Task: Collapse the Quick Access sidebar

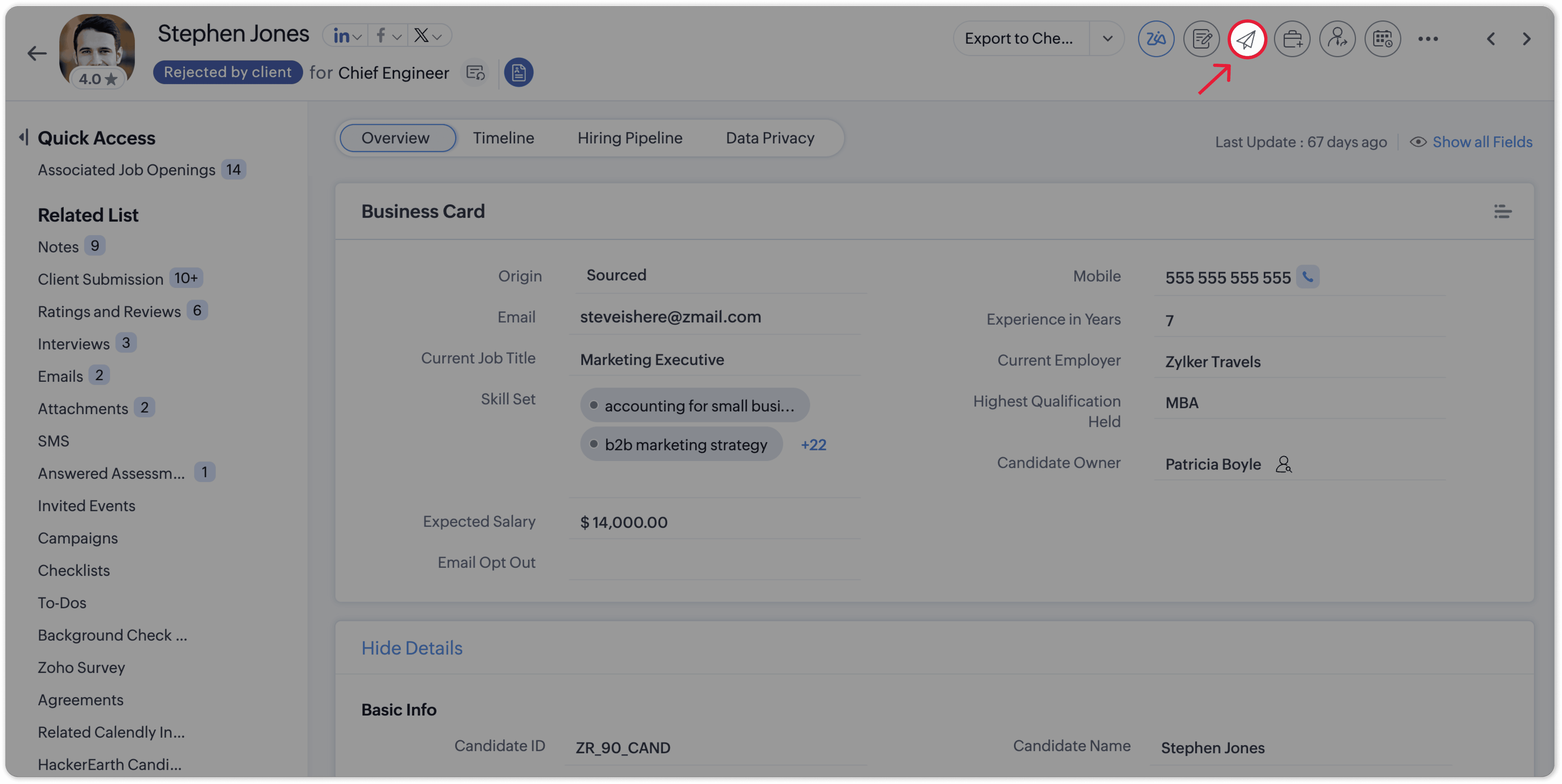Action: [24, 137]
